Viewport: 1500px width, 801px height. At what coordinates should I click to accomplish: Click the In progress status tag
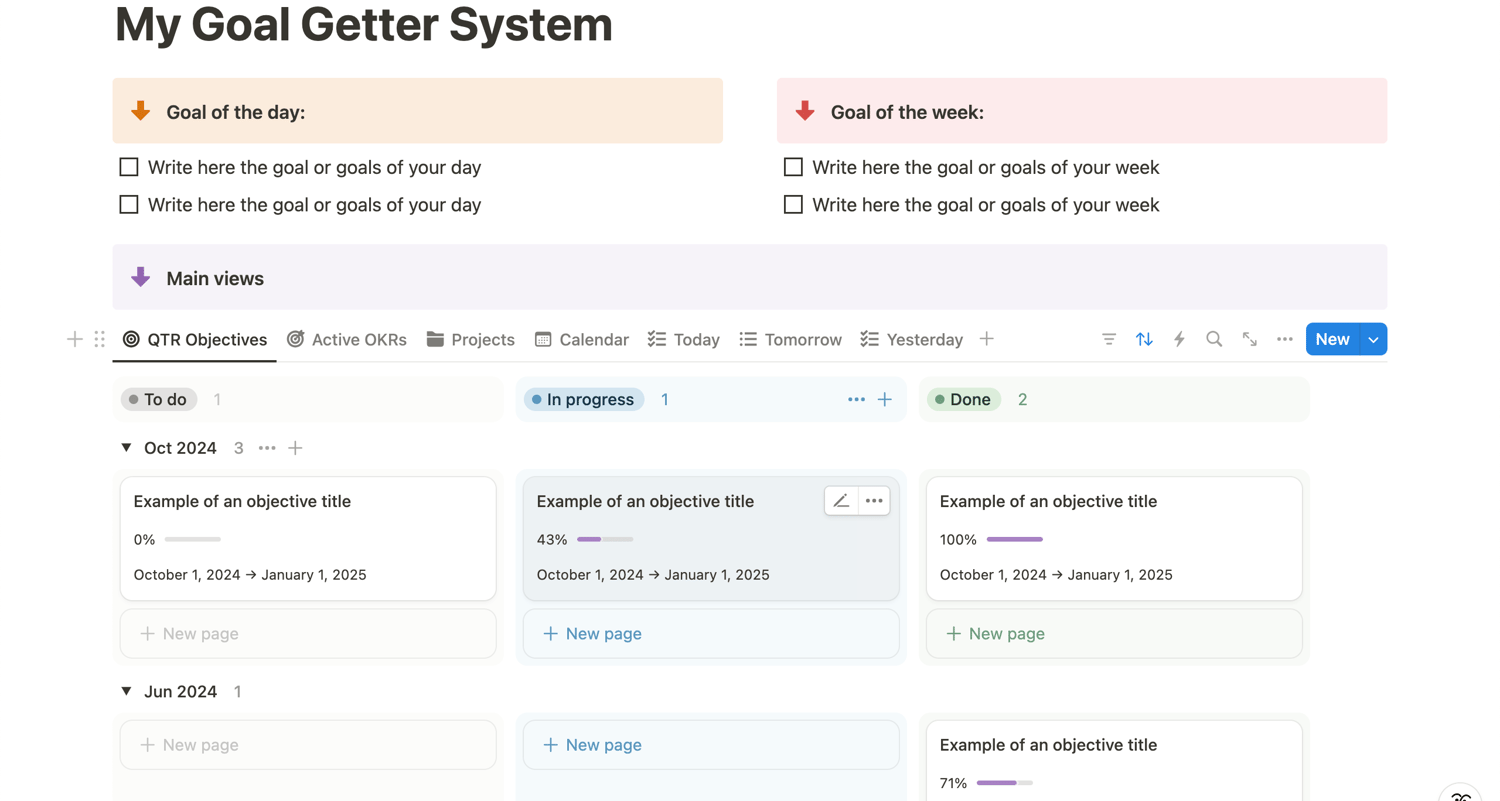(584, 399)
